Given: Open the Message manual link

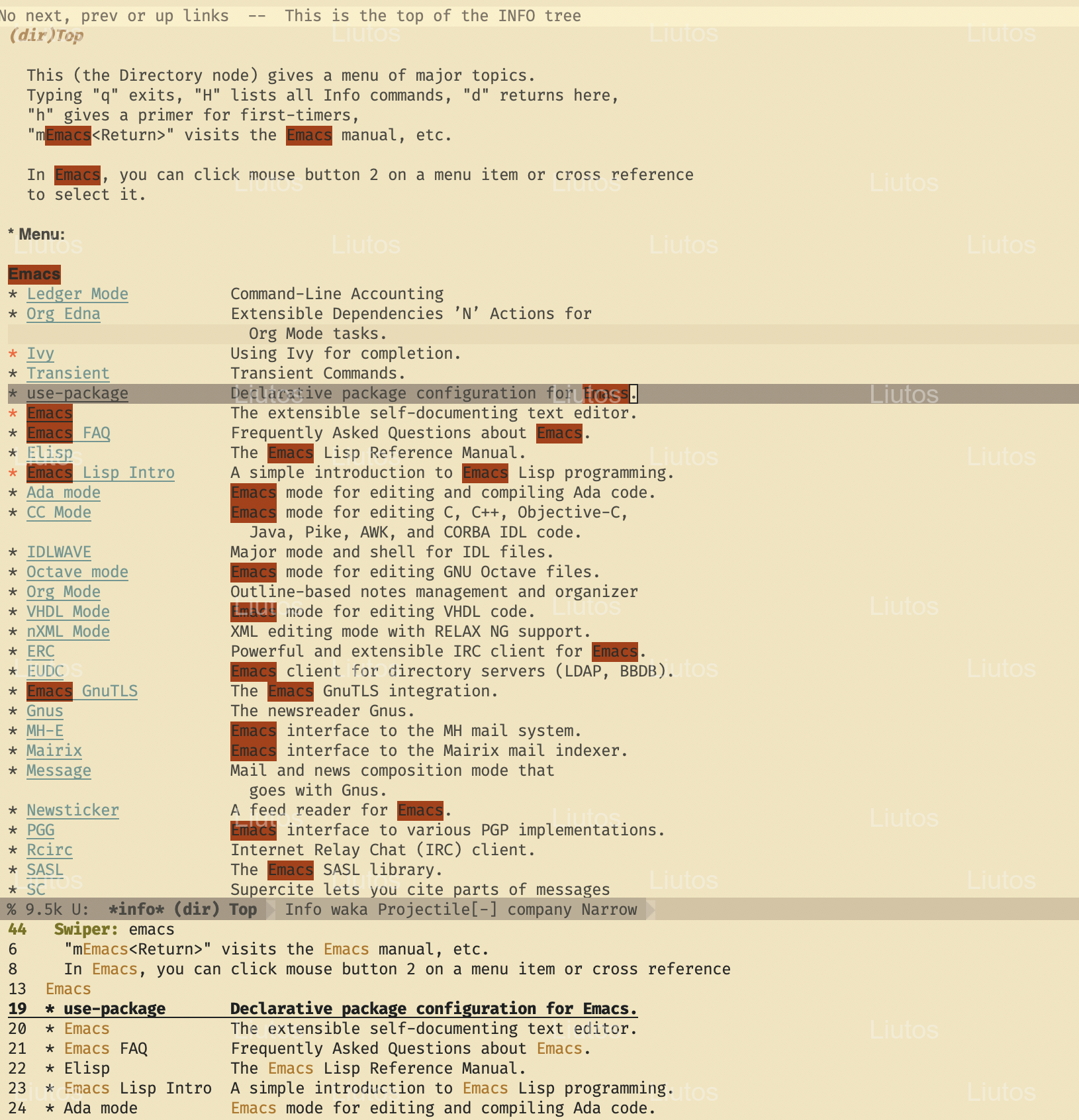Looking at the screenshot, I should 59,770.
